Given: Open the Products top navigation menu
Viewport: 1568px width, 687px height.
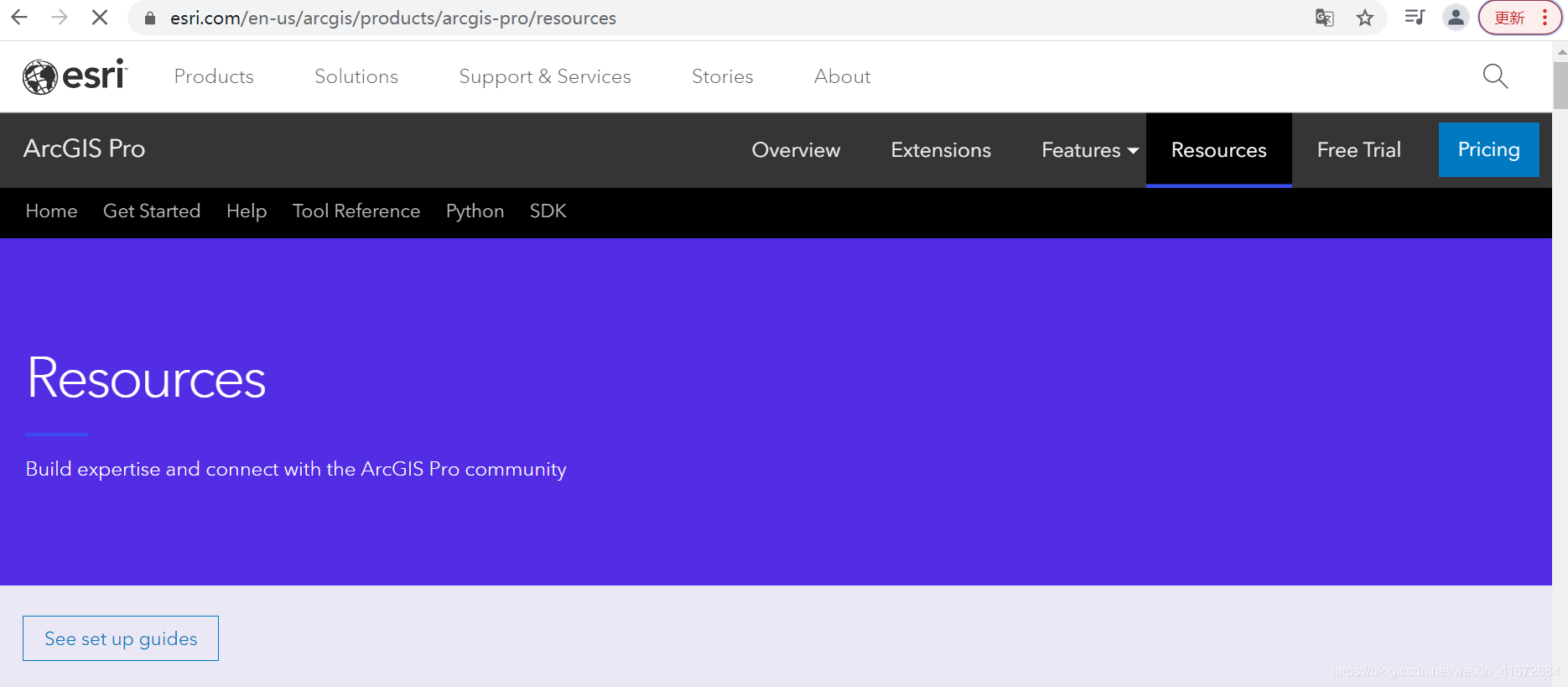Looking at the screenshot, I should [x=214, y=76].
